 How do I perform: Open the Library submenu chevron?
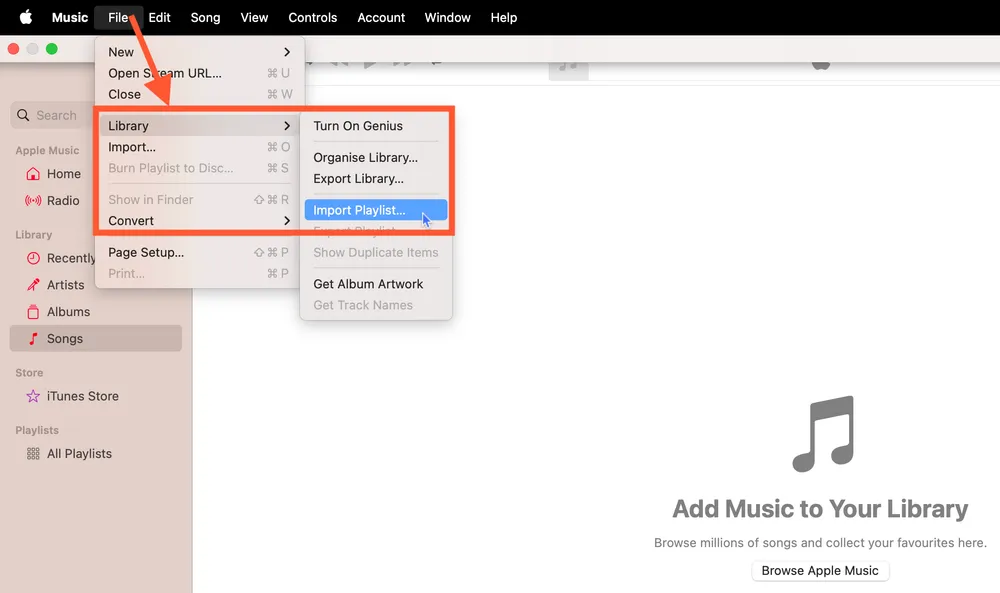pos(287,125)
